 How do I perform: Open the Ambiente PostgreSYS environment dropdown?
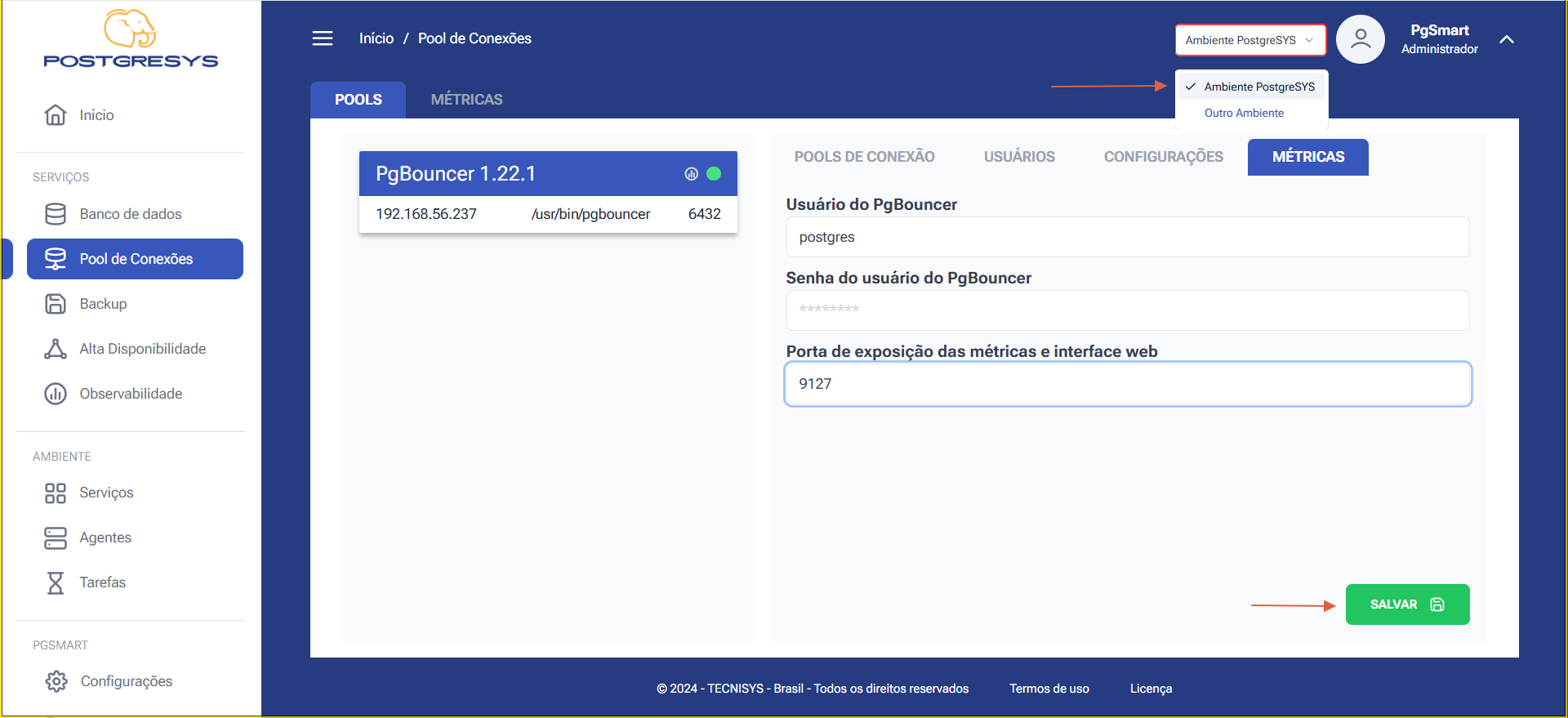coord(1250,40)
